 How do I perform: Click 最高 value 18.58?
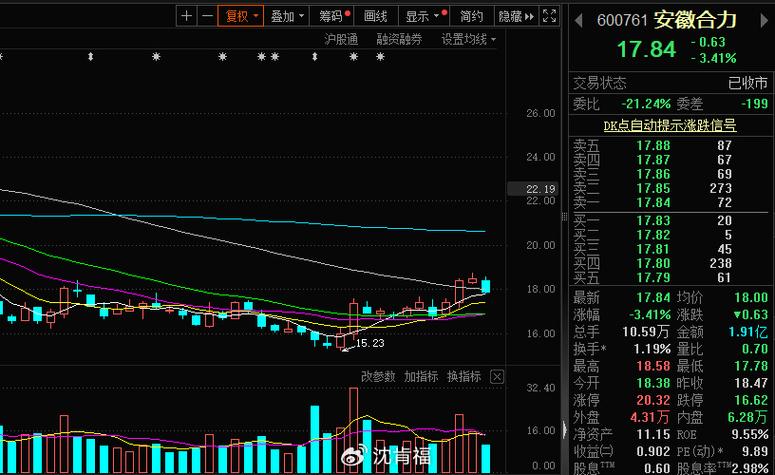(x=653, y=366)
